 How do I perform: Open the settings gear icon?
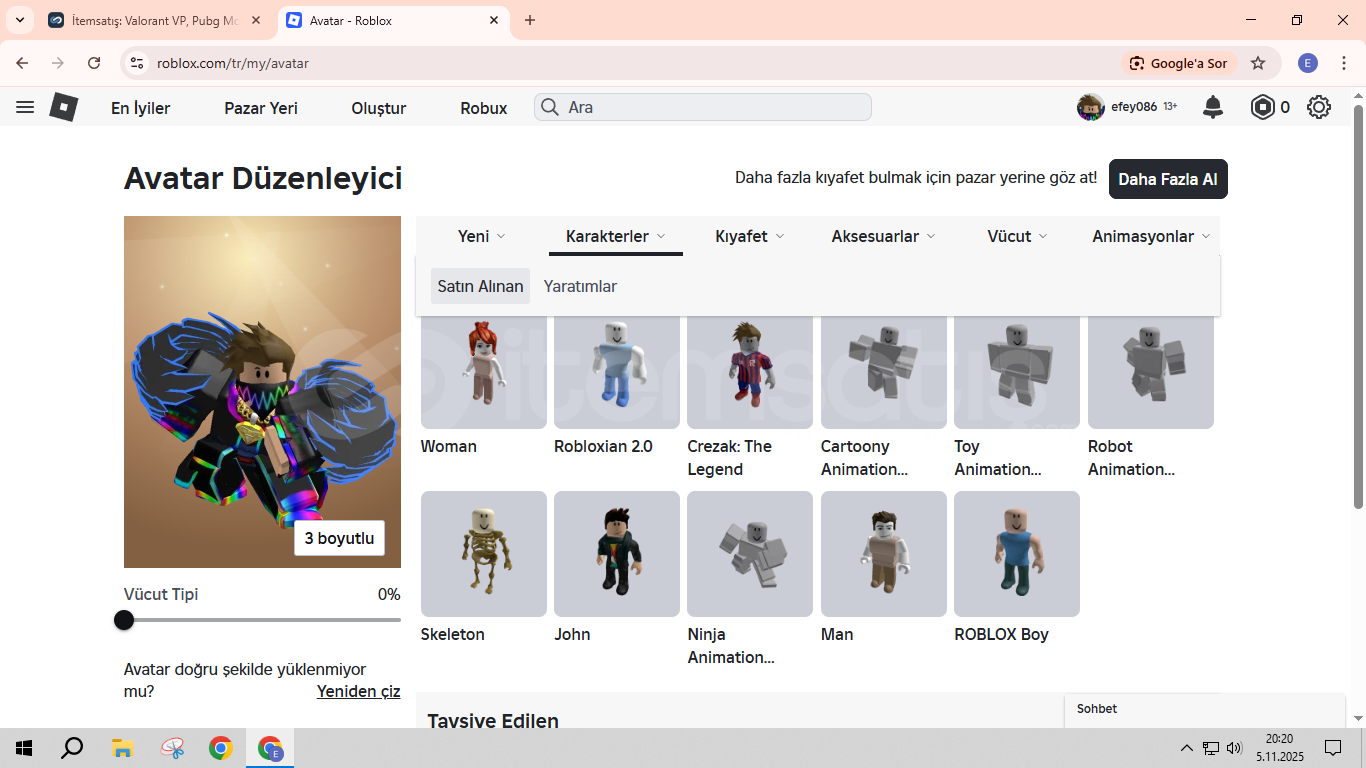pyautogui.click(x=1319, y=107)
